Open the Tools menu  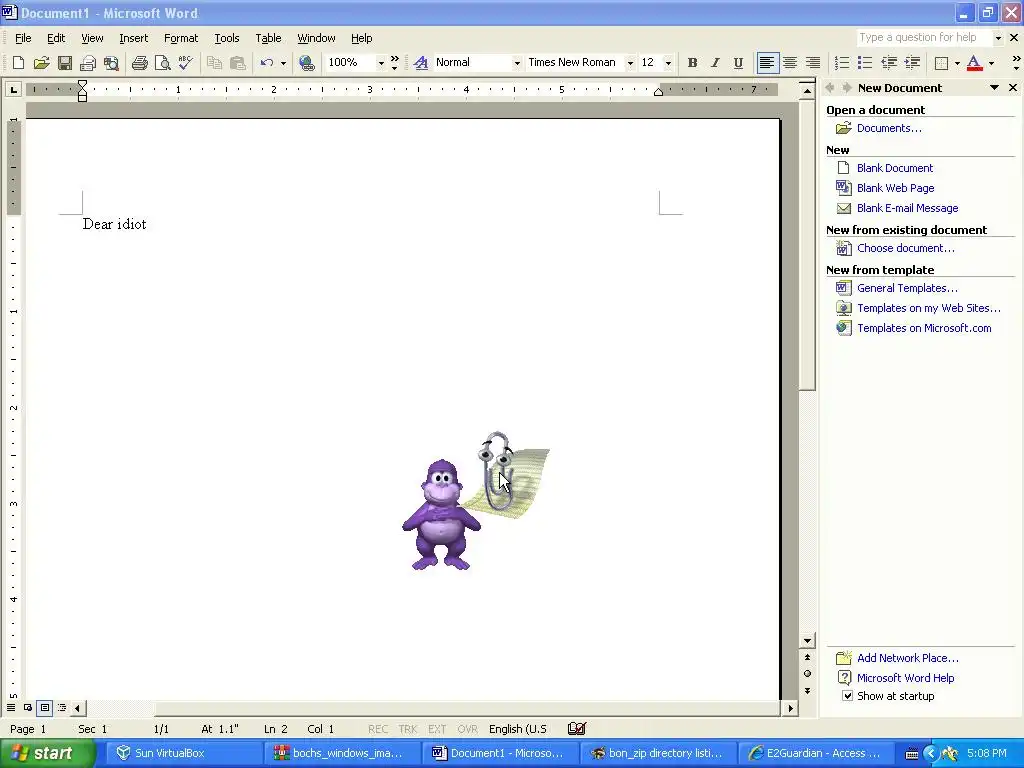click(x=227, y=38)
